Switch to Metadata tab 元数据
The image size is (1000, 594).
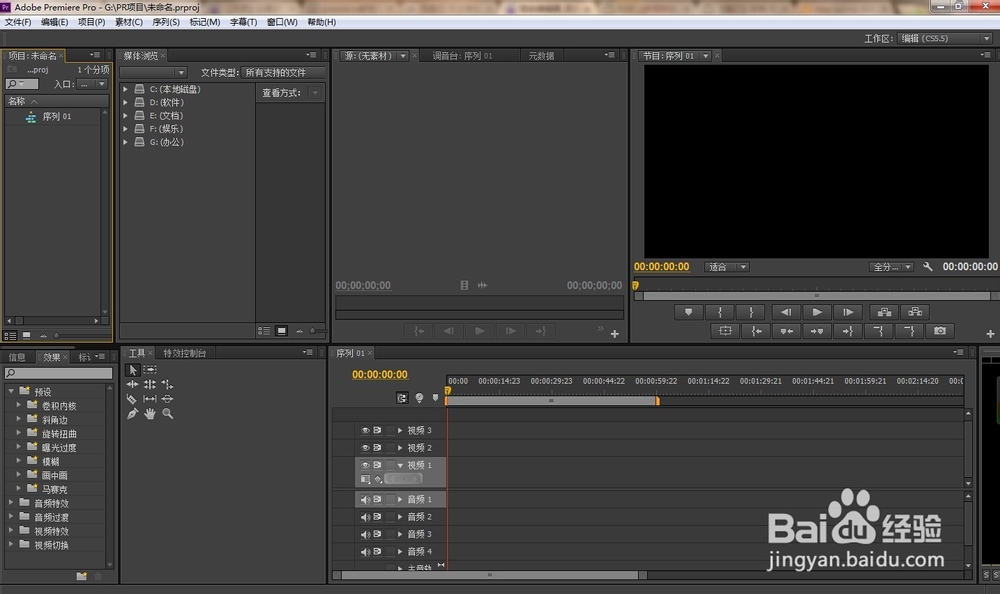(541, 56)
